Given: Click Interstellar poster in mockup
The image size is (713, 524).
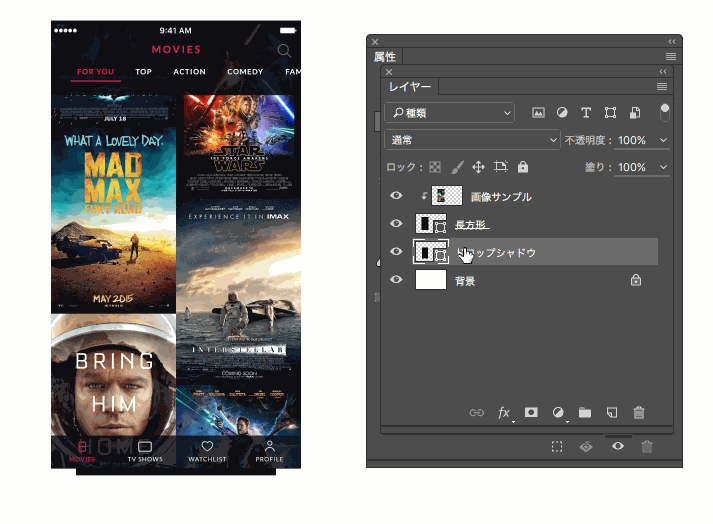Looking at the screenshot, I should coord(239,291).
